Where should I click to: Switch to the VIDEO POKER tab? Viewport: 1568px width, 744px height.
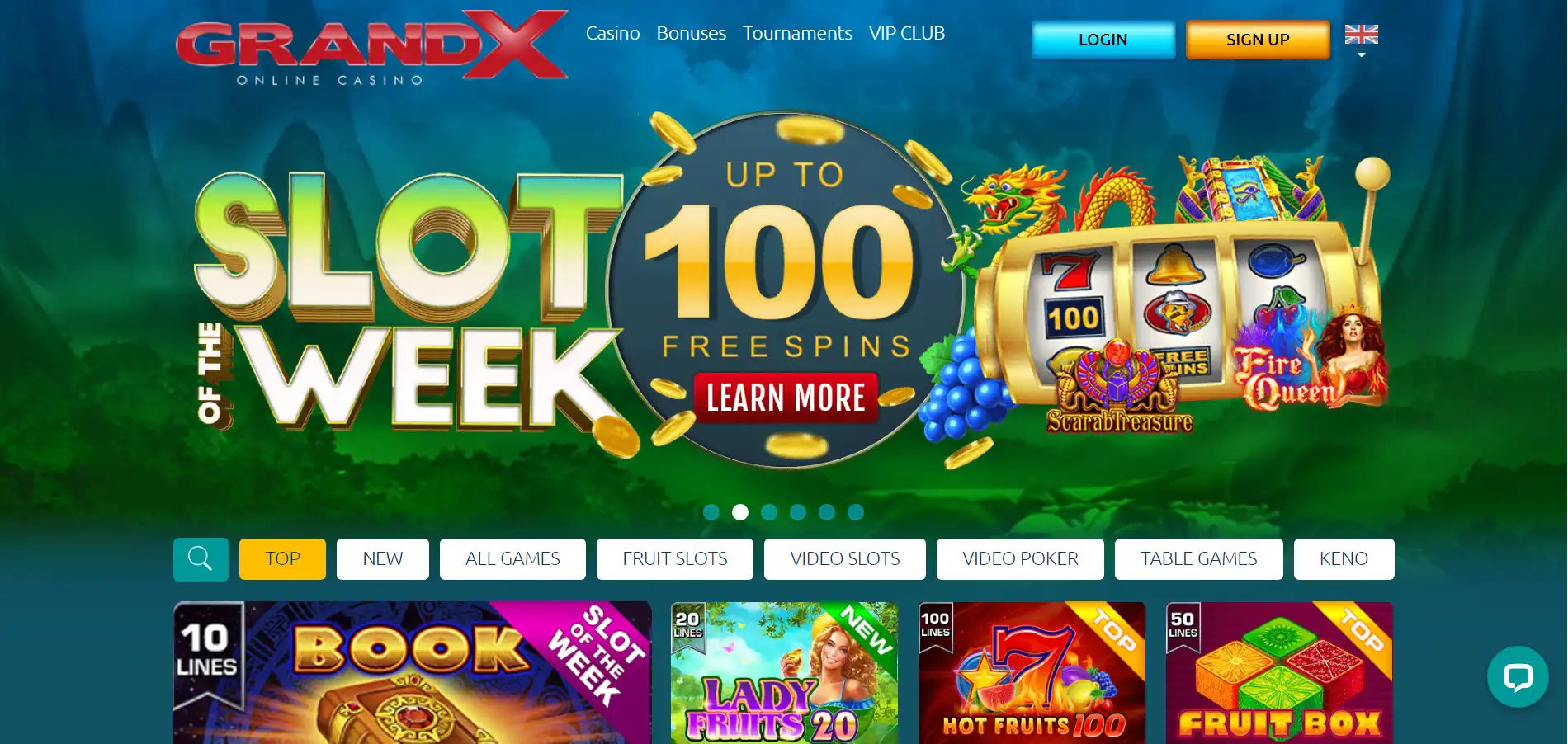tap(1020, 559)
